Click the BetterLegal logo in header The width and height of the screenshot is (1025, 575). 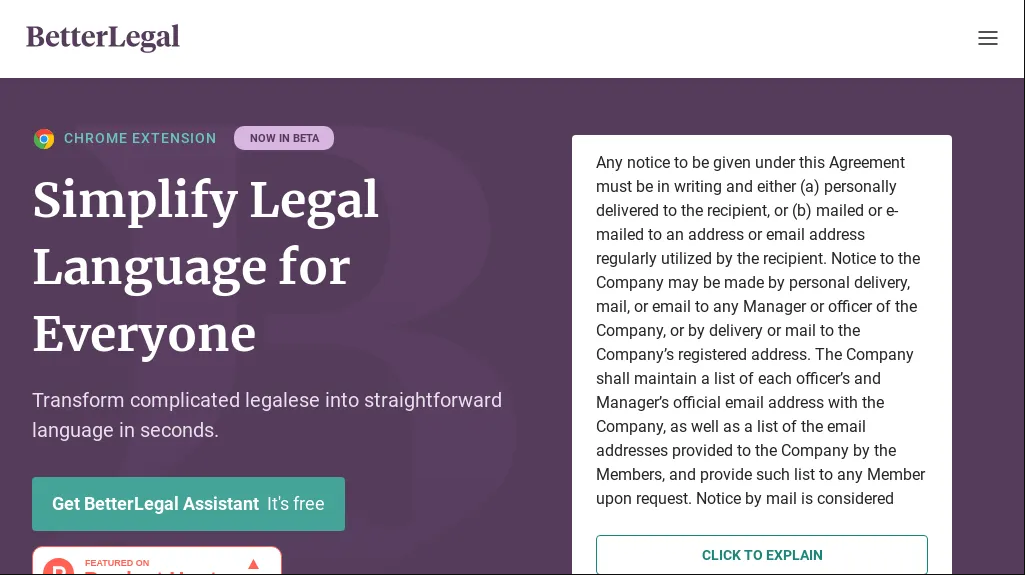(x=103, y=38)
